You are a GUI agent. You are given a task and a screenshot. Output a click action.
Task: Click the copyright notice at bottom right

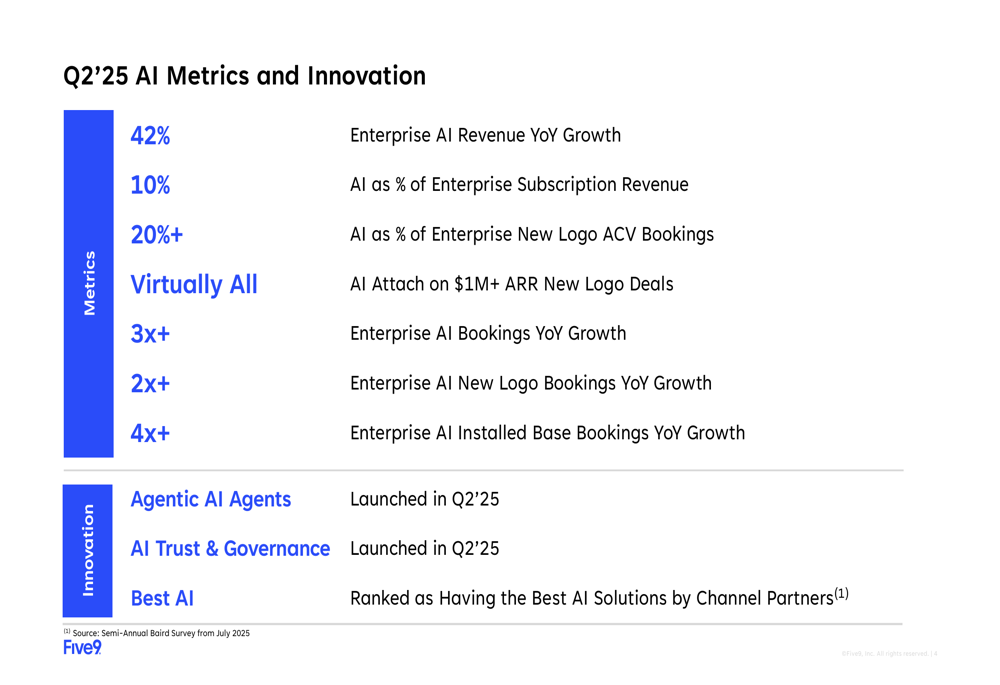click(889, 654)
